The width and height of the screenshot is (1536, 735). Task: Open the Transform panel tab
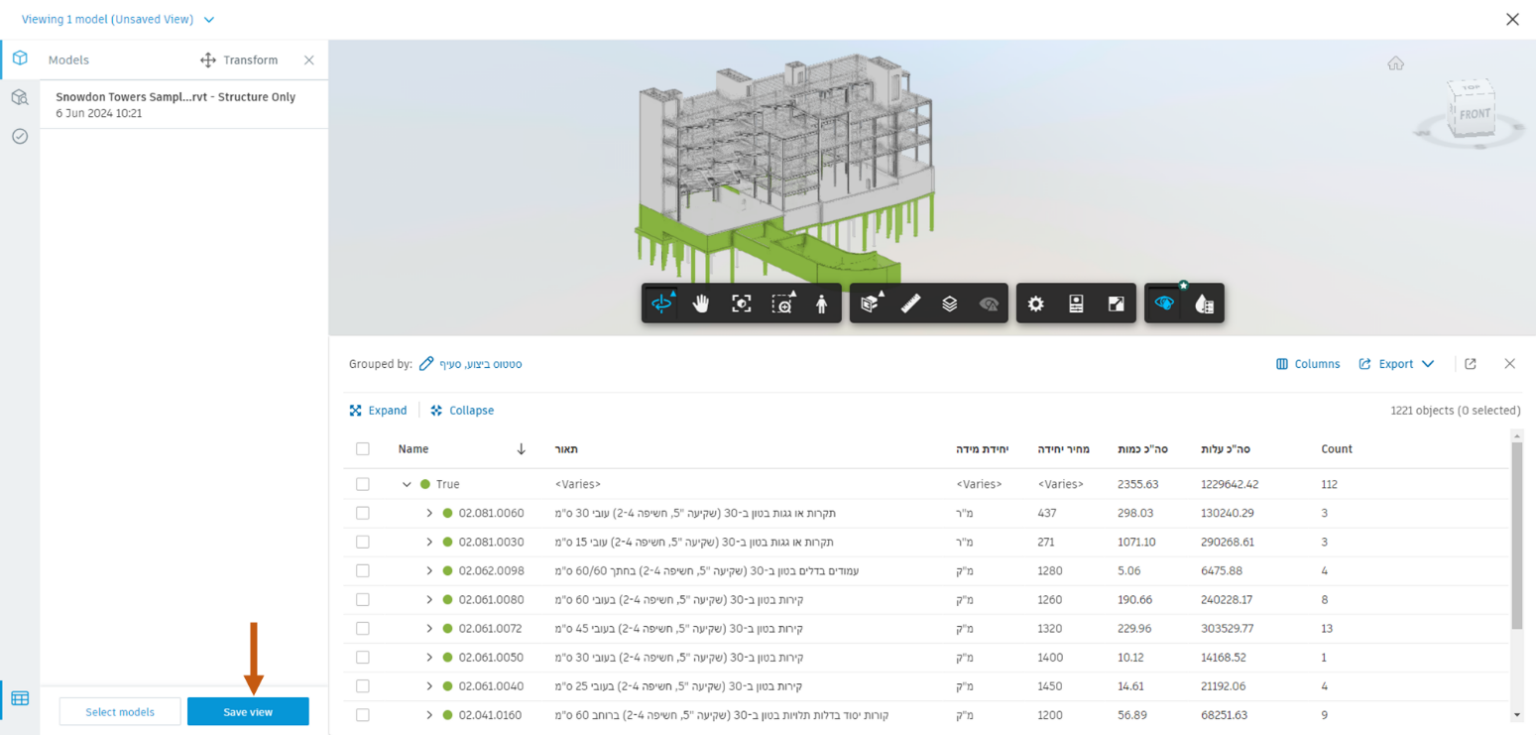coord(240,60)
